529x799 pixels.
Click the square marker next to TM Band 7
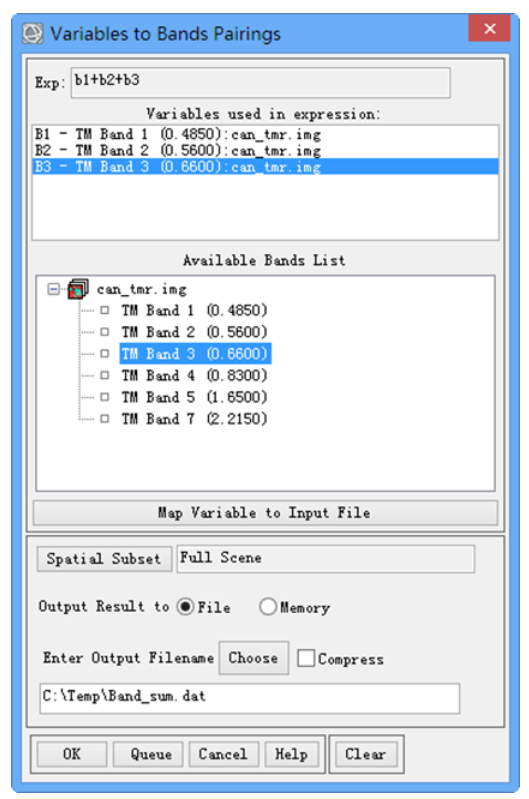point(104,418)
